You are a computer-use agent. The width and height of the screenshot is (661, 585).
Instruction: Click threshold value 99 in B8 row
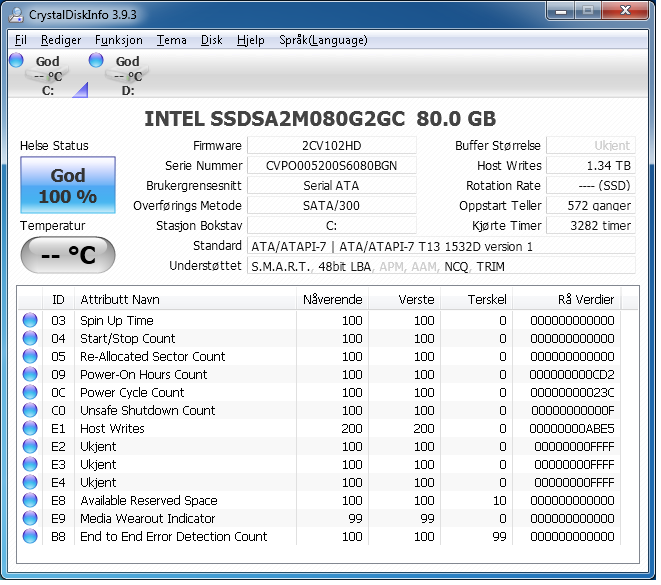pos(499,536)
